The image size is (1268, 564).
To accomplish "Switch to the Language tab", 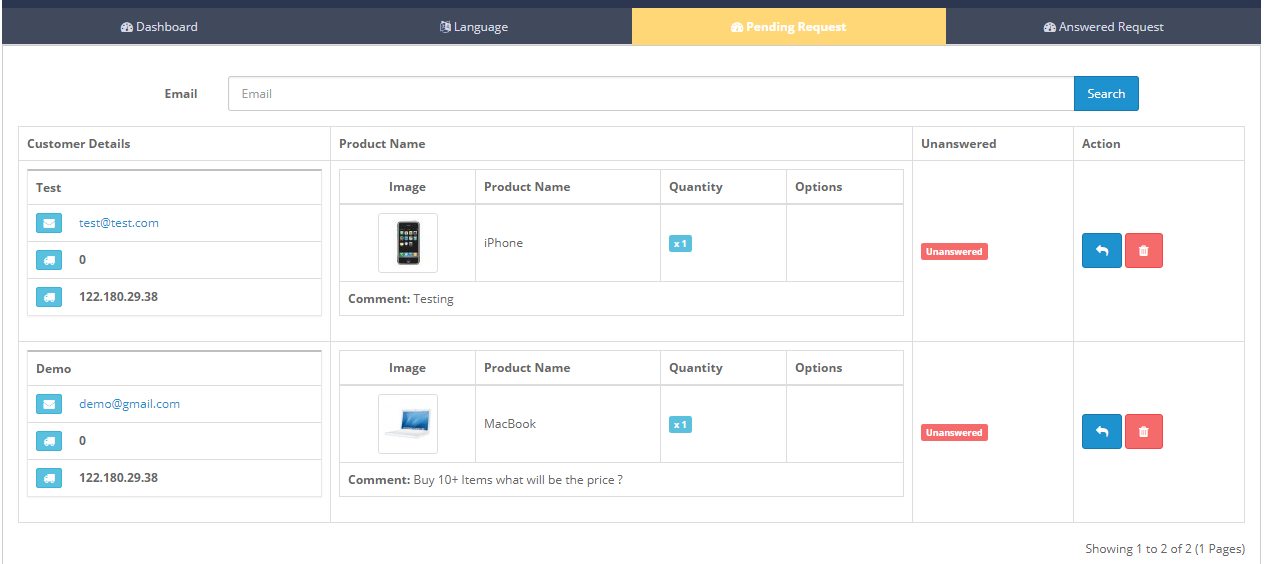I will click(474, 27).
